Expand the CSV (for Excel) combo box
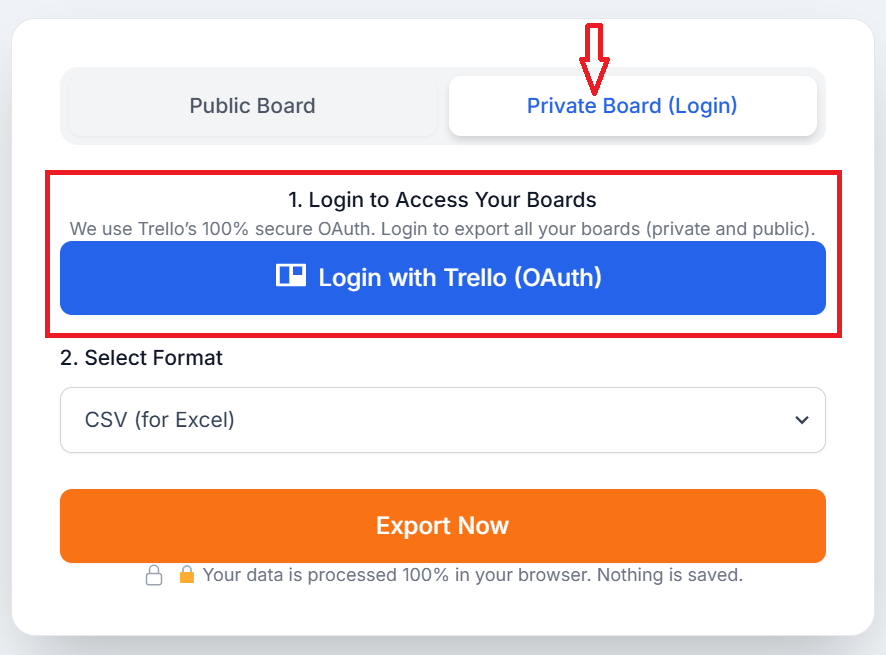The height and width of the screenshot is (655, 886). tap(443, 420)
